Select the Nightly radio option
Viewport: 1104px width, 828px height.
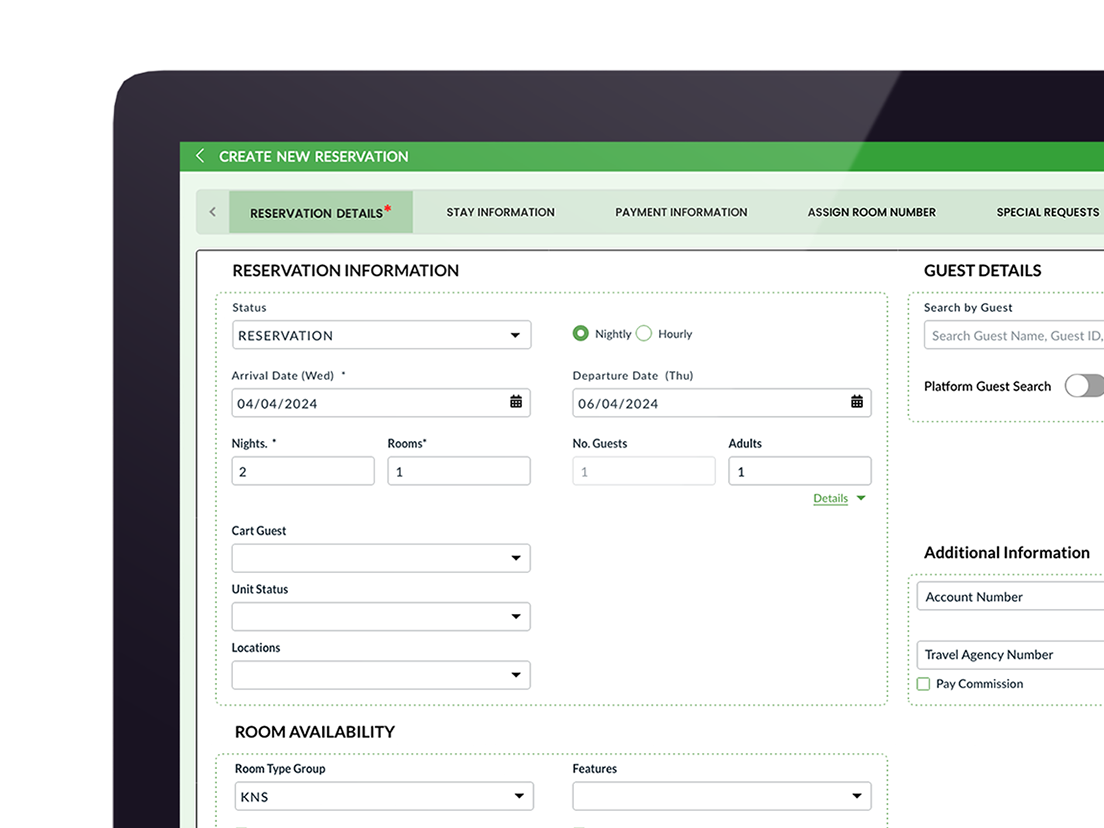[580, 333]
